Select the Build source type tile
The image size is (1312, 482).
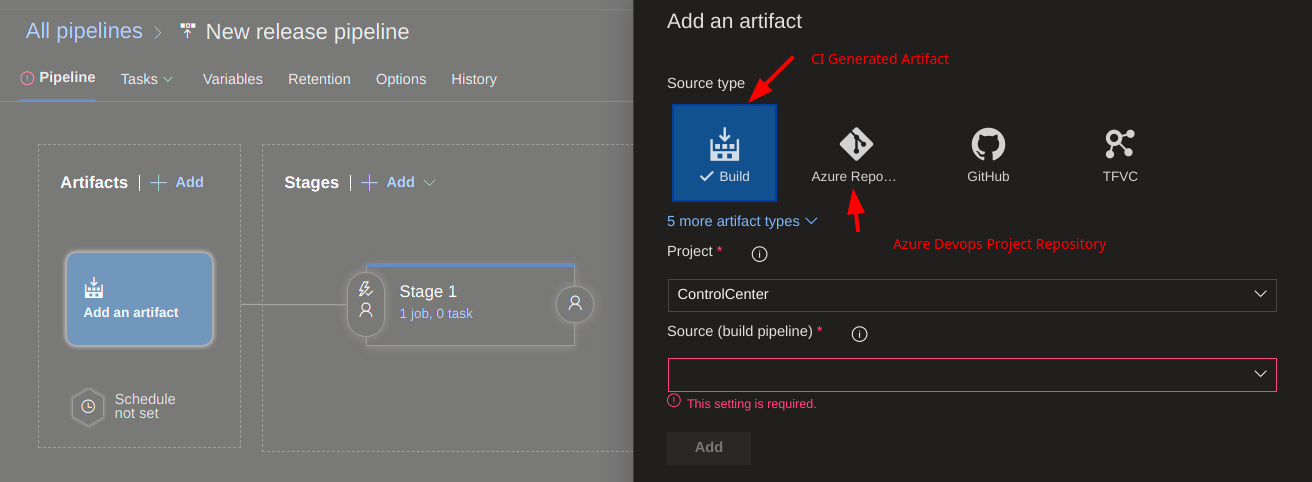[x=724, y=153]
